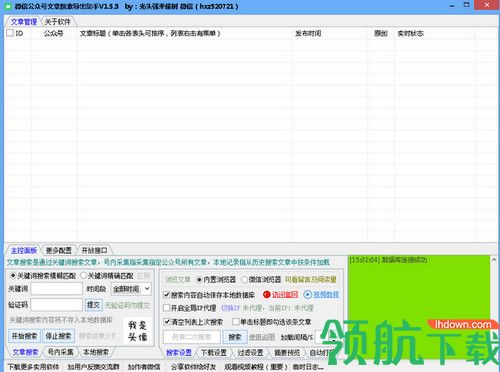This screenshot has height=372, width=500.
Task: Choose the 内置浏览器 radio button
Action: pos(199,280)
